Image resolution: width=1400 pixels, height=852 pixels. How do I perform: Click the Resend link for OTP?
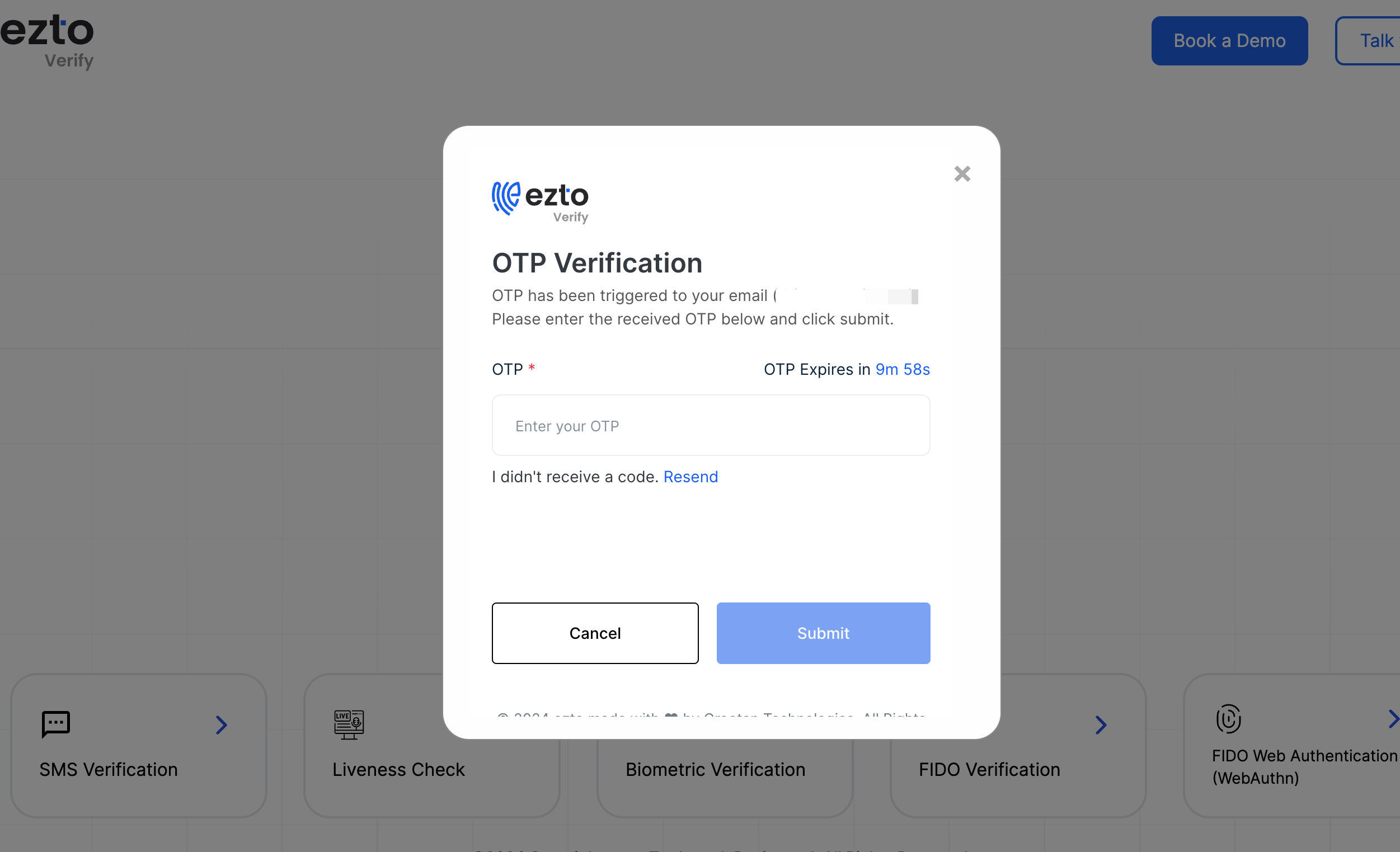690,477
